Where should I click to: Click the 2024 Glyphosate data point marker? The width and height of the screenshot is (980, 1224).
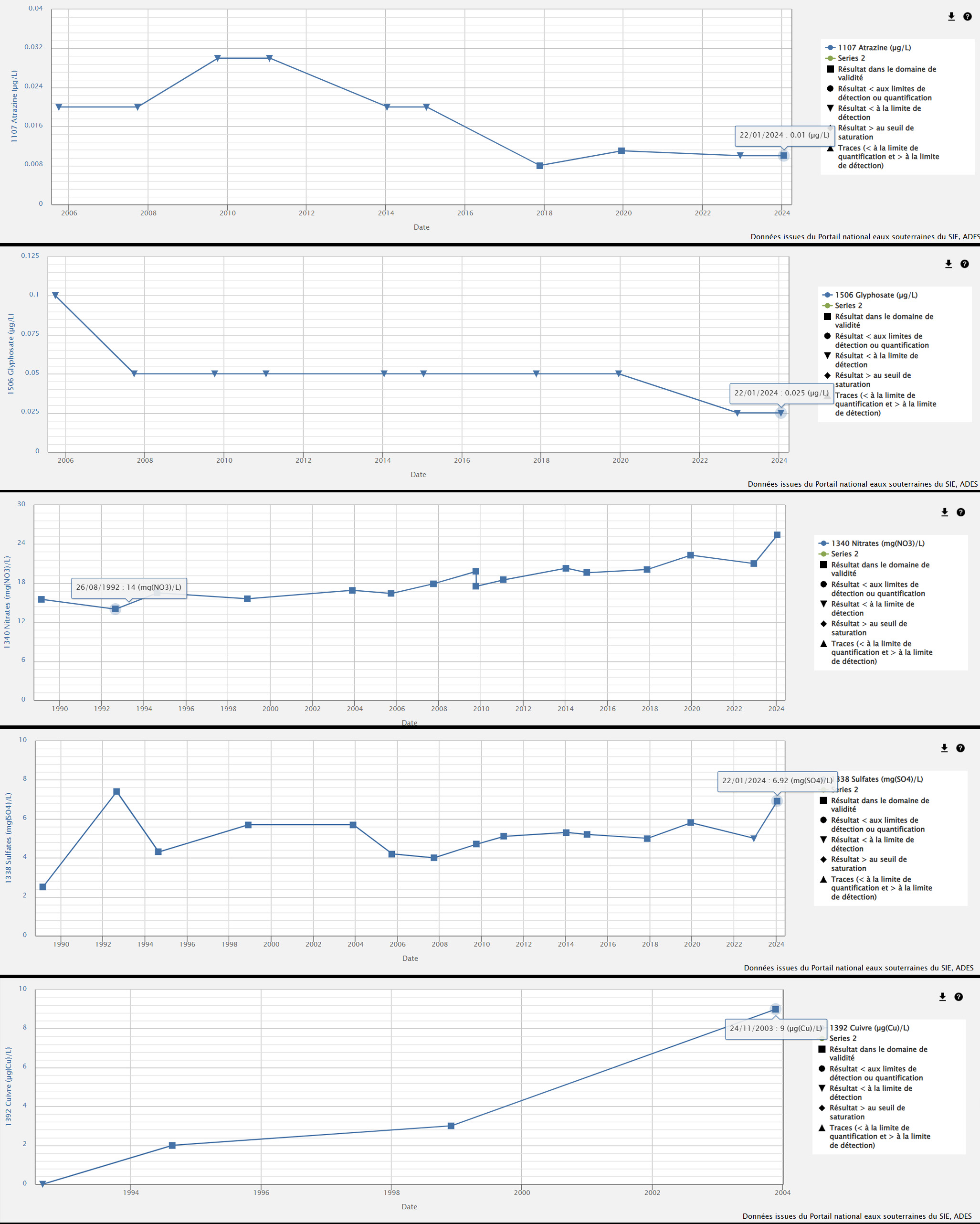781,413
